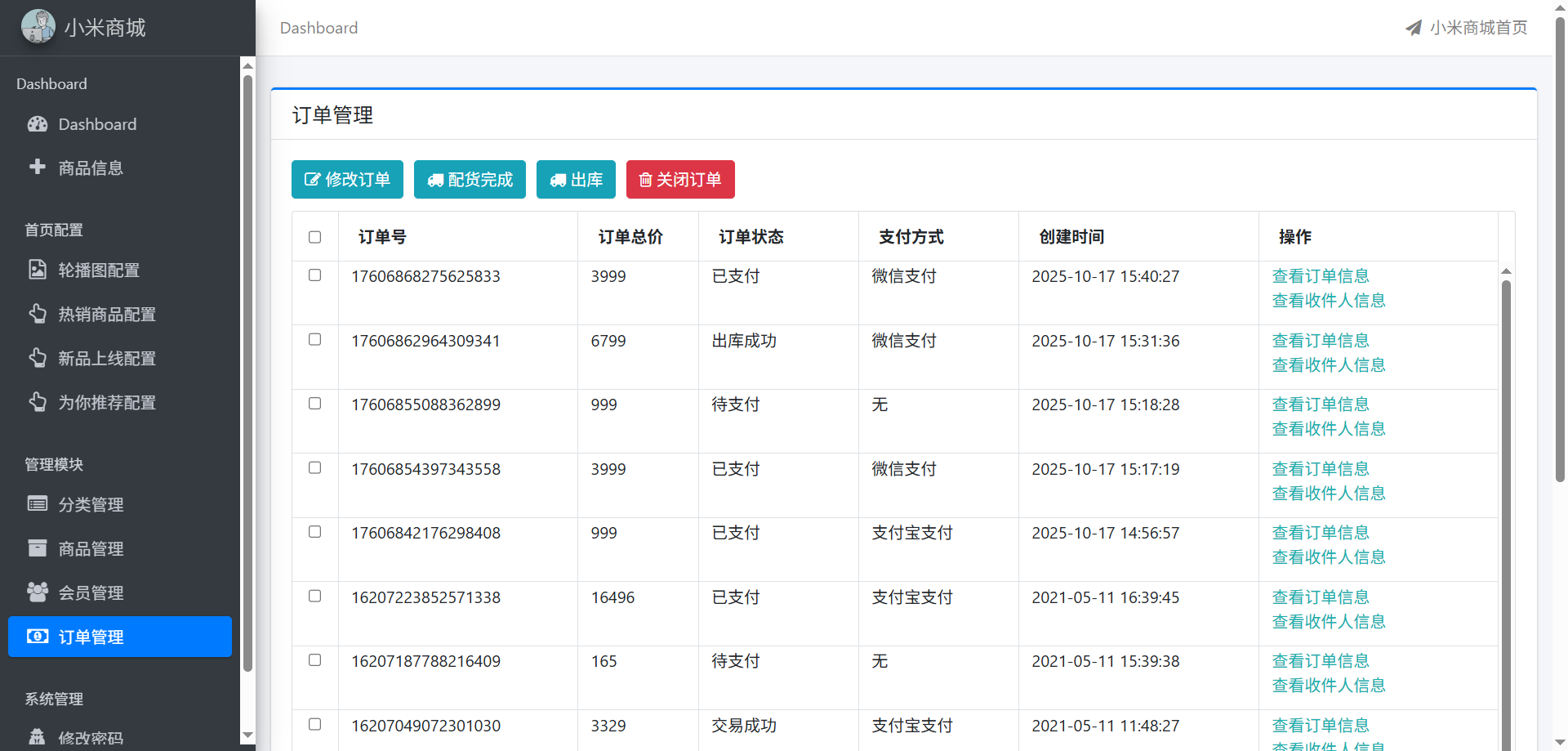
Task: Navigate to 分类管理
Action: pyautogui.click(x=120, y=504)
